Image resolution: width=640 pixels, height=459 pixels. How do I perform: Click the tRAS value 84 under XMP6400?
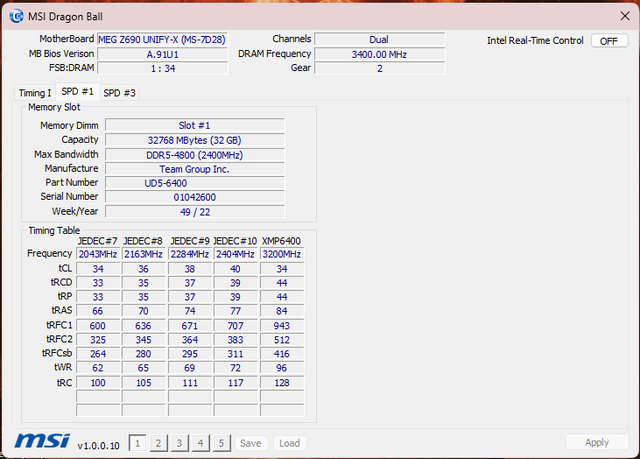[282, 311]
